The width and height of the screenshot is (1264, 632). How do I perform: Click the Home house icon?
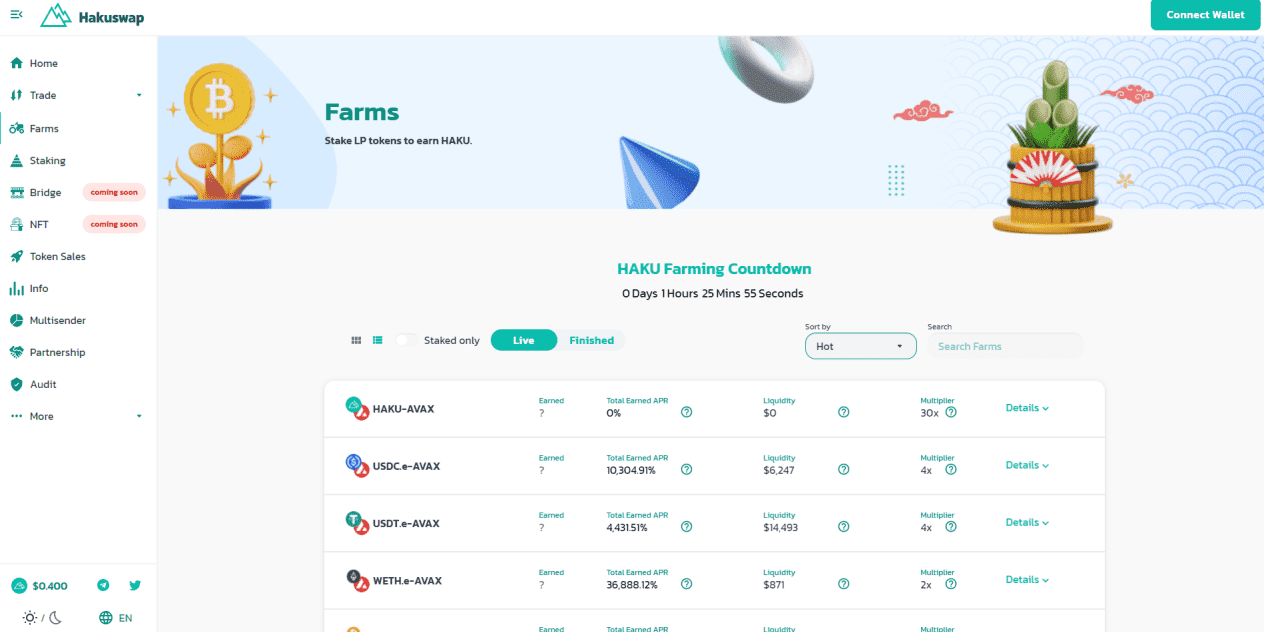[x=16, y=63]
